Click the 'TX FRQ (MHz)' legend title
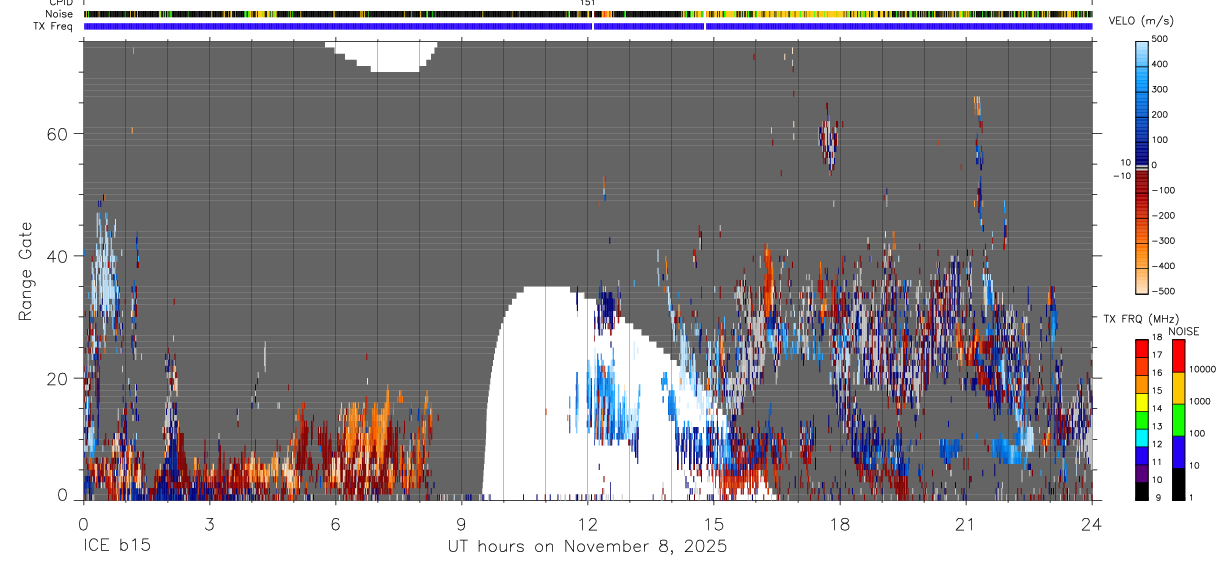Screen dimensions: 1228x567 (1139, 319)
